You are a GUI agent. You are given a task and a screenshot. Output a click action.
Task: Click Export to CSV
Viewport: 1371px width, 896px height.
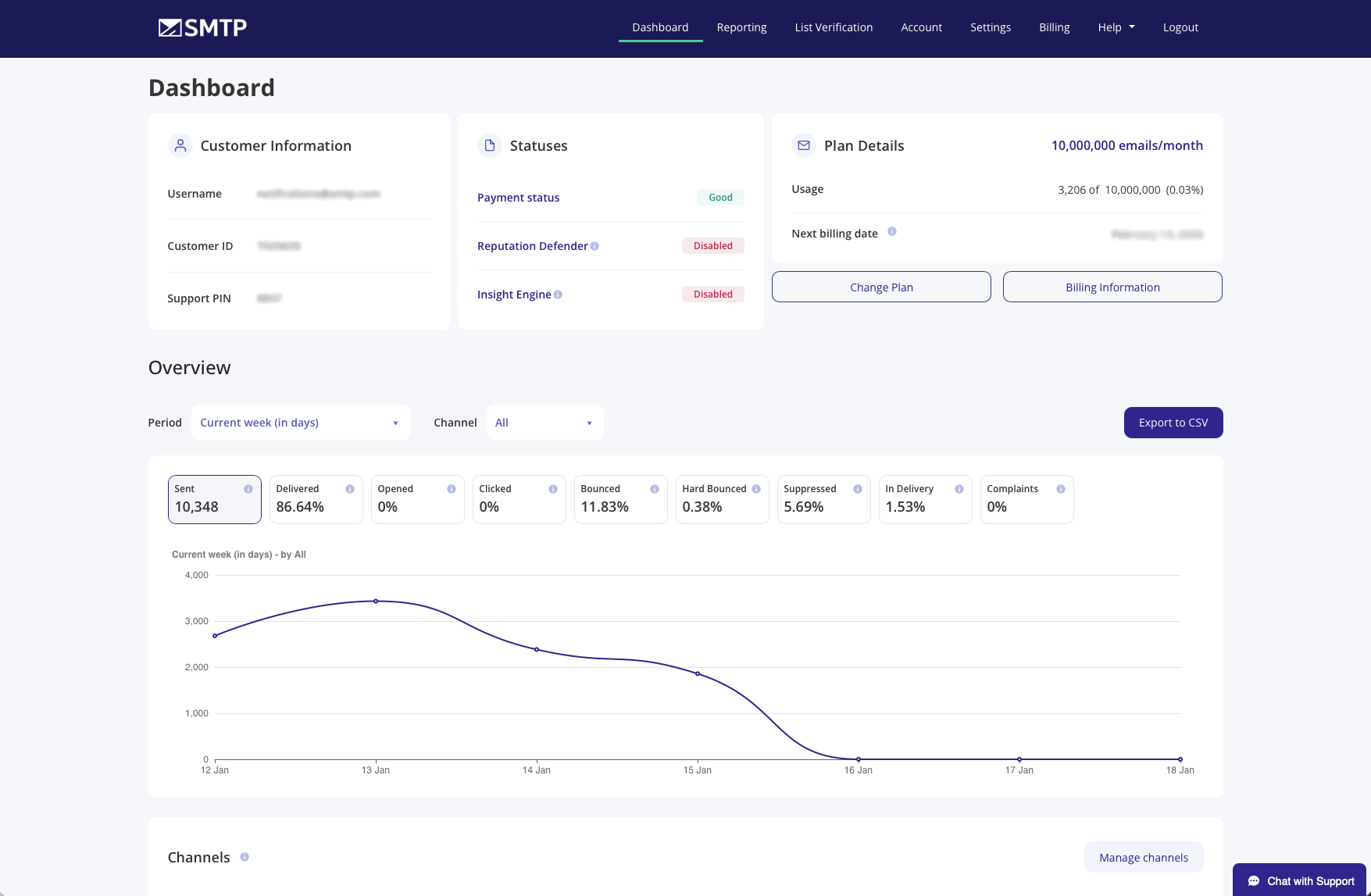click(x=1173, y=423)
